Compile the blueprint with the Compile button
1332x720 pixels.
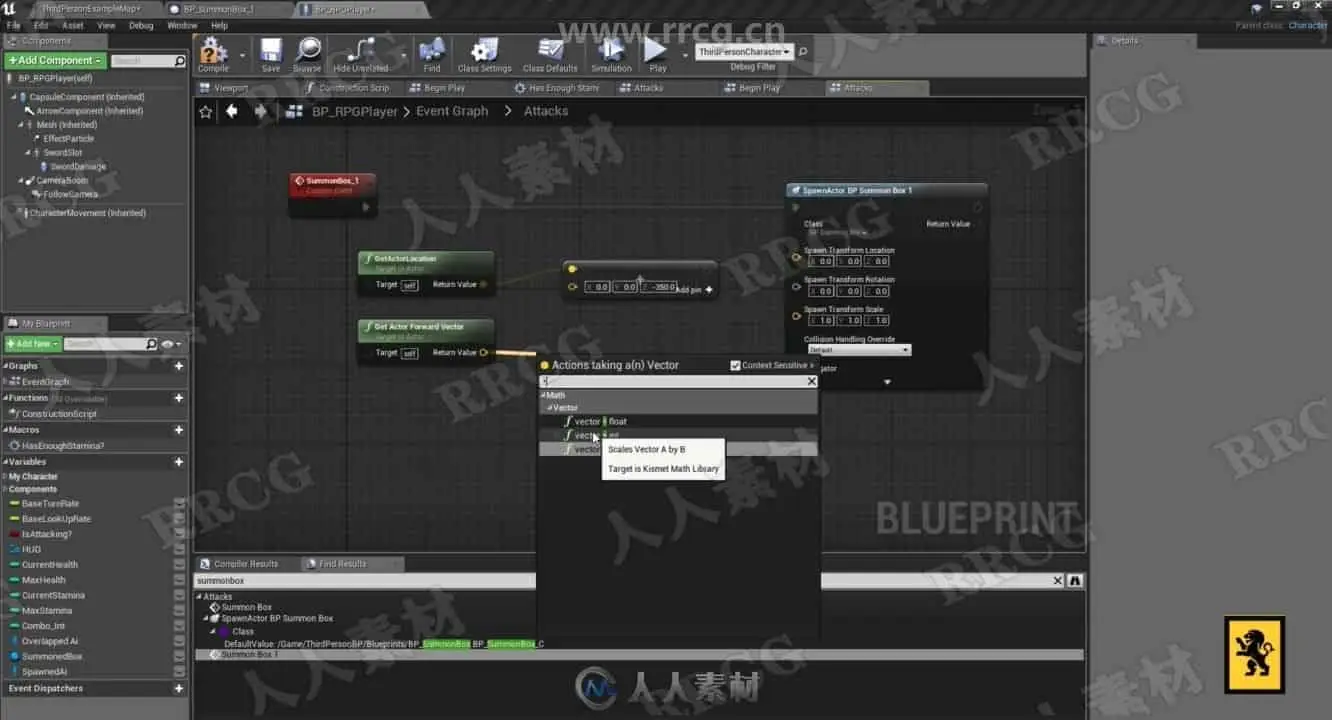213,55
